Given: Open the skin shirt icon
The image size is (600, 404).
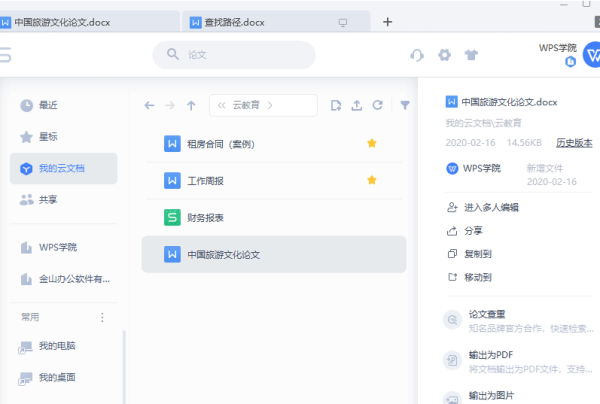Looking at the screenshot, I should [471, 55].
